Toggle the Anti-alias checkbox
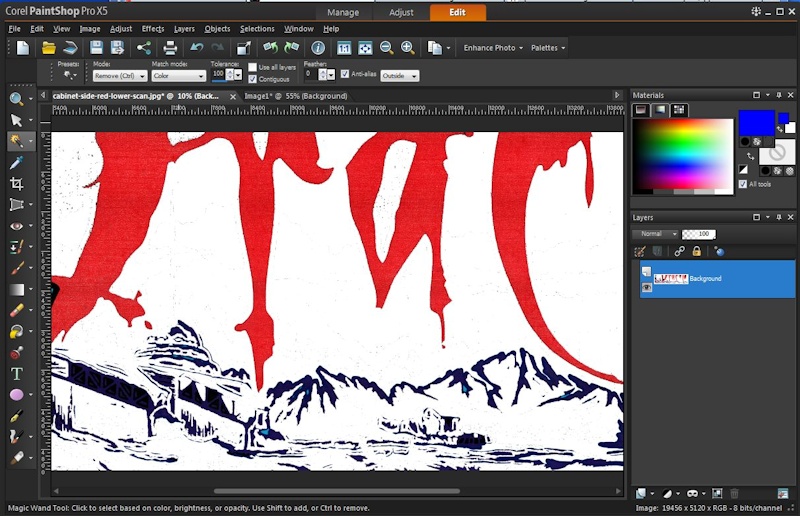 [345, 73]
